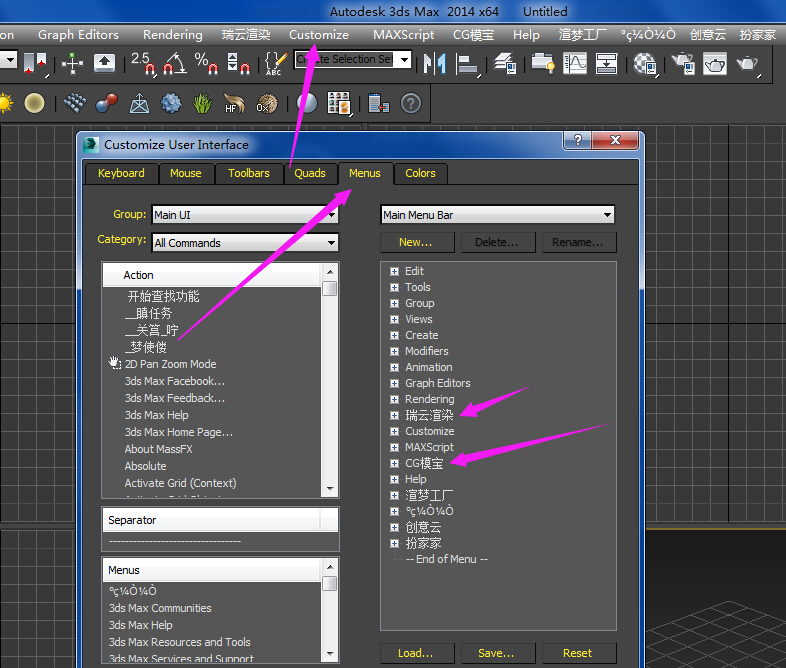Select Activate Grid (Context) action

point(180,484)
